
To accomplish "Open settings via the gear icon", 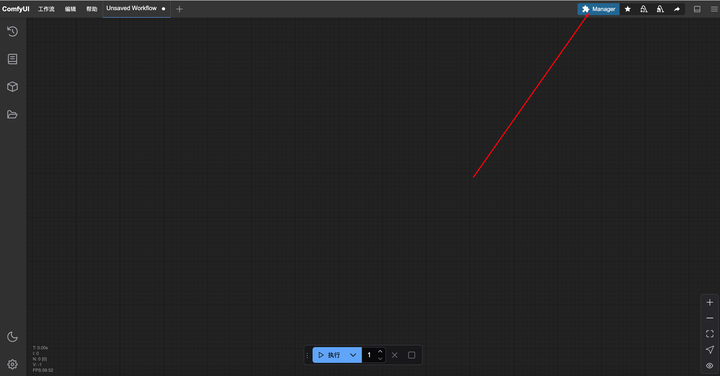I will (x=12, y=364).
